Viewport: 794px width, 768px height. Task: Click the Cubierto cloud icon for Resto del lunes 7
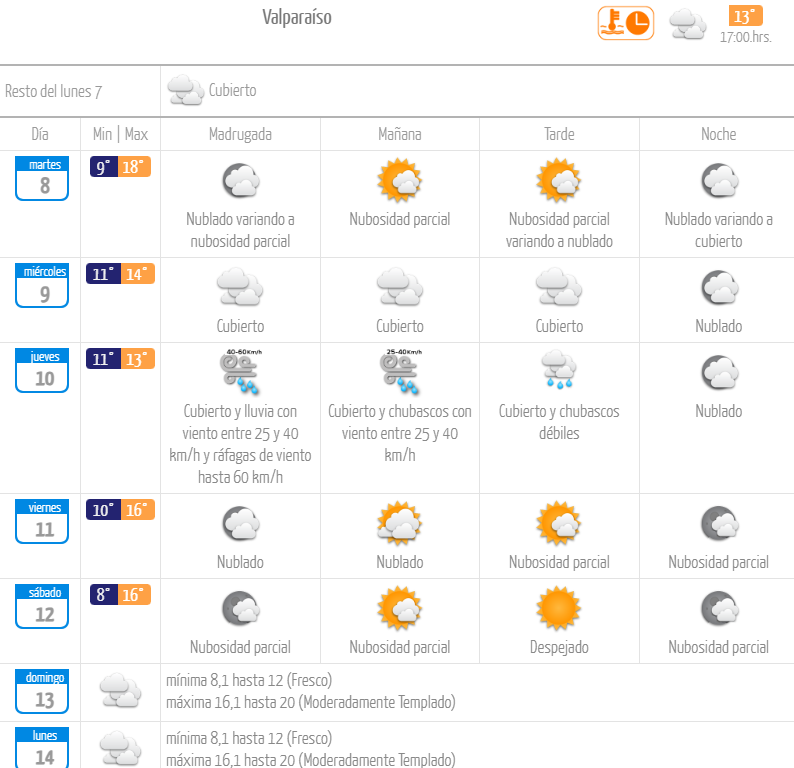pos(186,90)
